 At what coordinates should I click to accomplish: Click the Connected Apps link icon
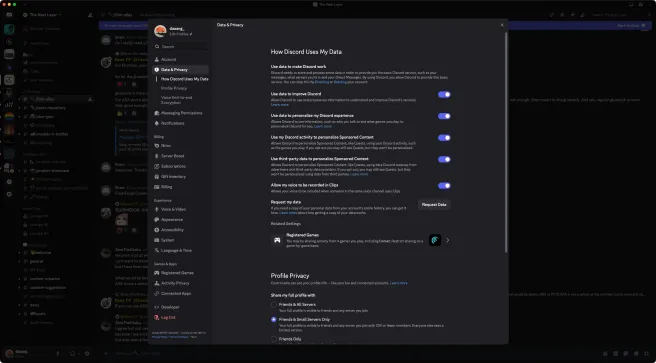tap(157, 294)
